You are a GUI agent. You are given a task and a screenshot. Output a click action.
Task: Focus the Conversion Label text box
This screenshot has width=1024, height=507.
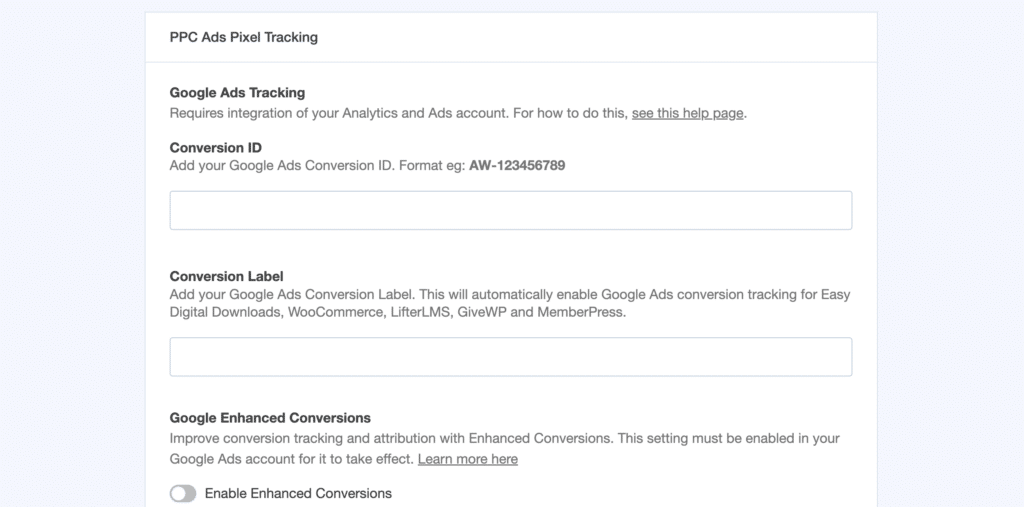[510, 357]
